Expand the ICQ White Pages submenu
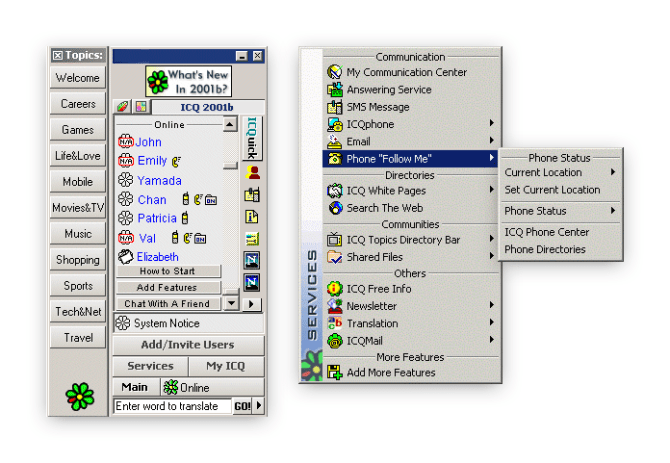The image size is (670, 463). pos(410,191)
